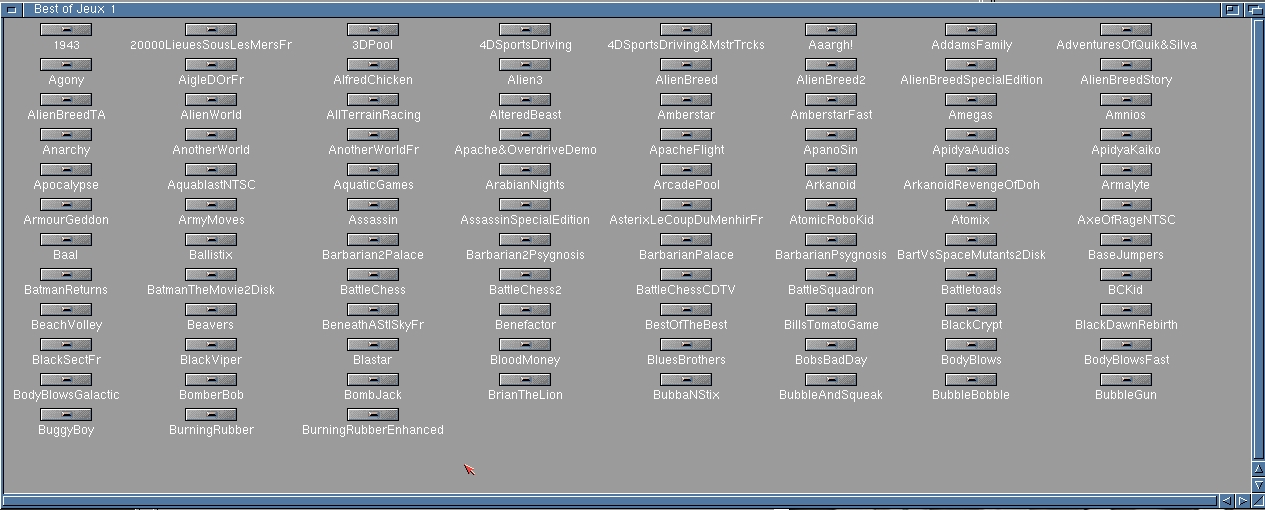Viewport: 1265px width, 510px height.
Task: Open the BubbleBobble drawer icon
Action: [971, 380]
